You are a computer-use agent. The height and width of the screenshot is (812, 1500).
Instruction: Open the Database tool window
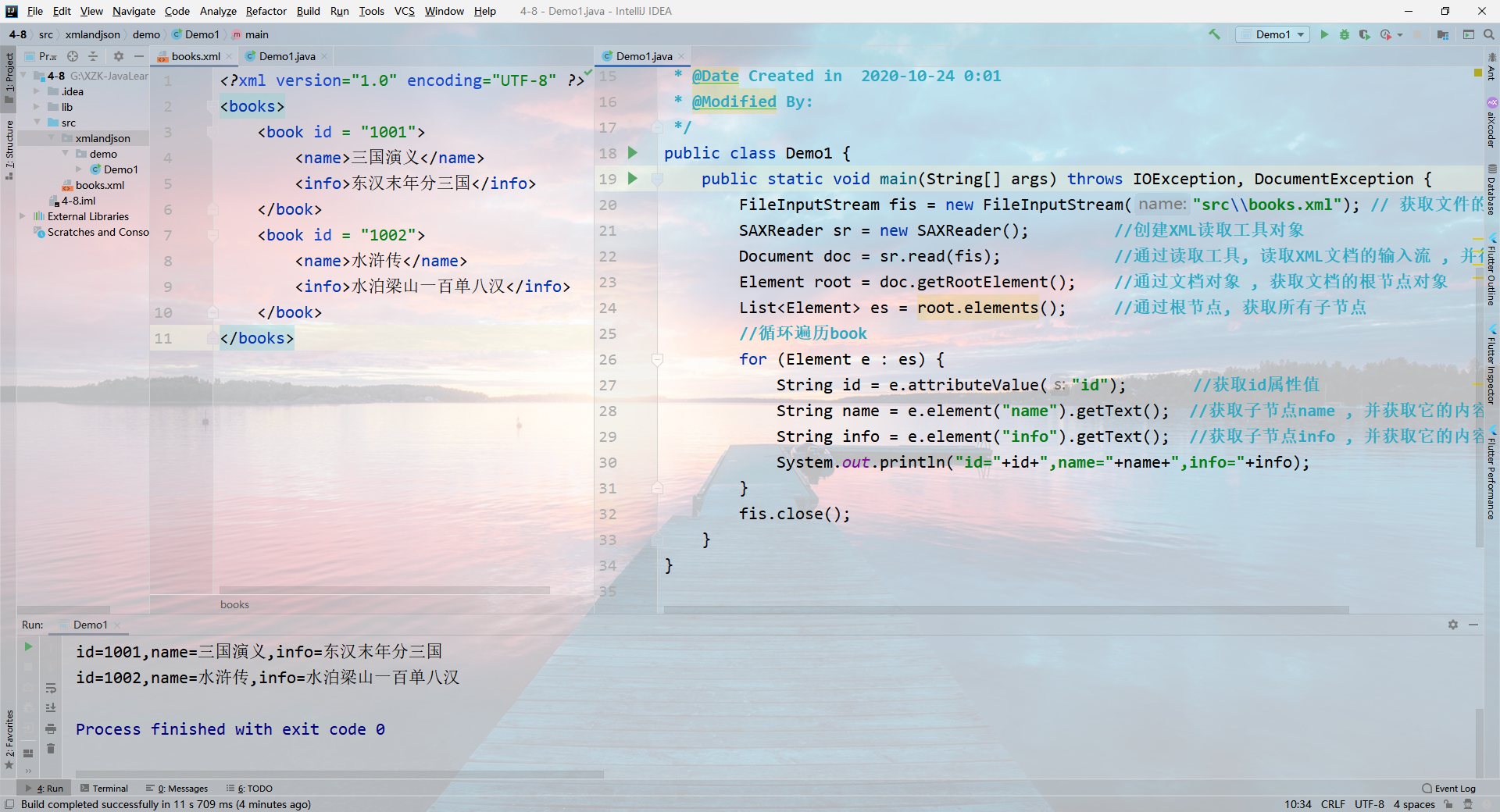[1491, 189]
